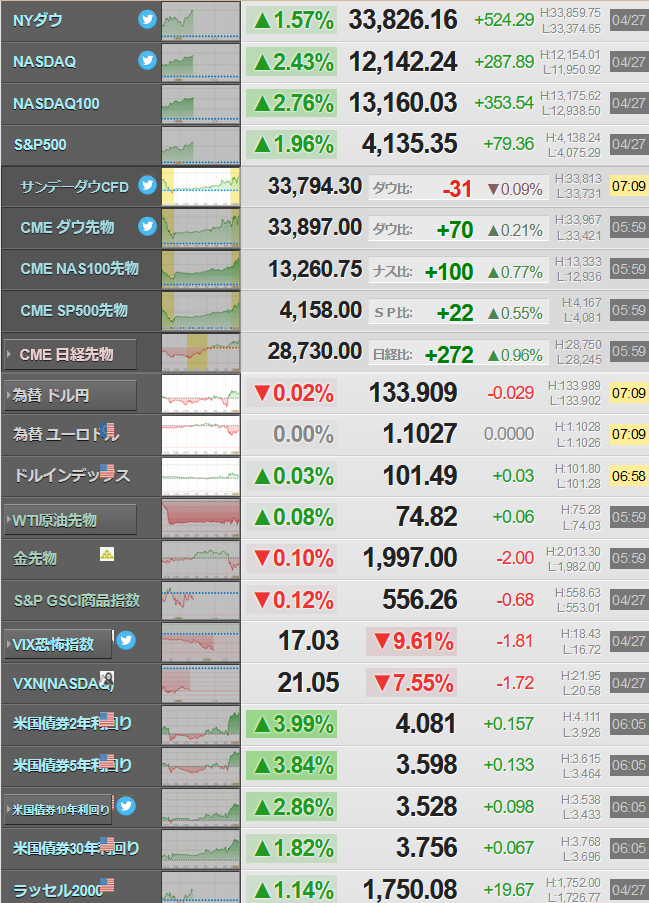View the NASDAQ mini chart
The image size is (649, 903).
click(x=200, y=62)
